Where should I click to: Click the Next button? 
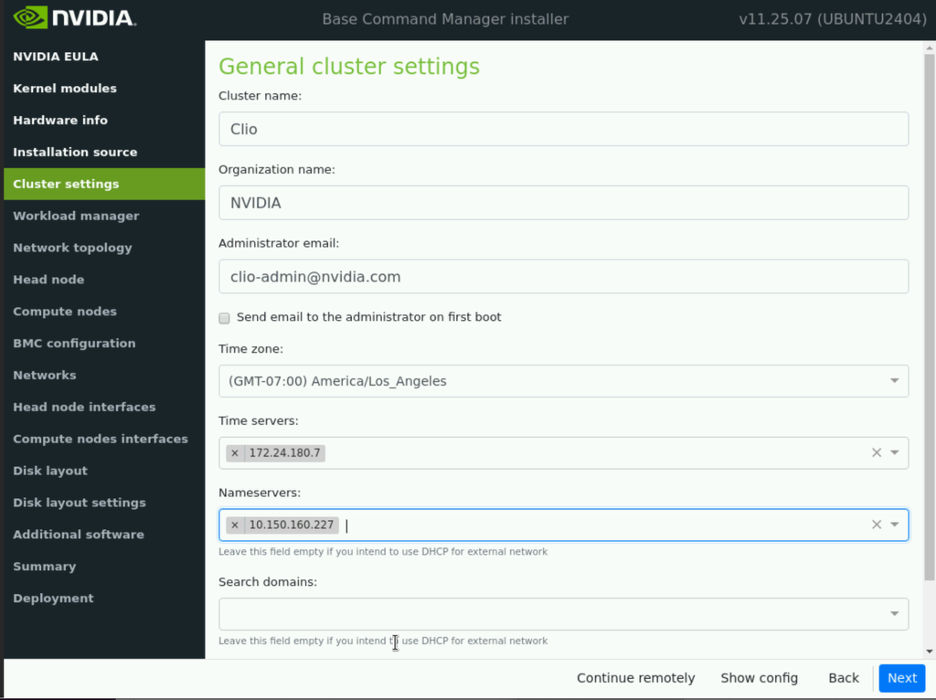(901, 678)
